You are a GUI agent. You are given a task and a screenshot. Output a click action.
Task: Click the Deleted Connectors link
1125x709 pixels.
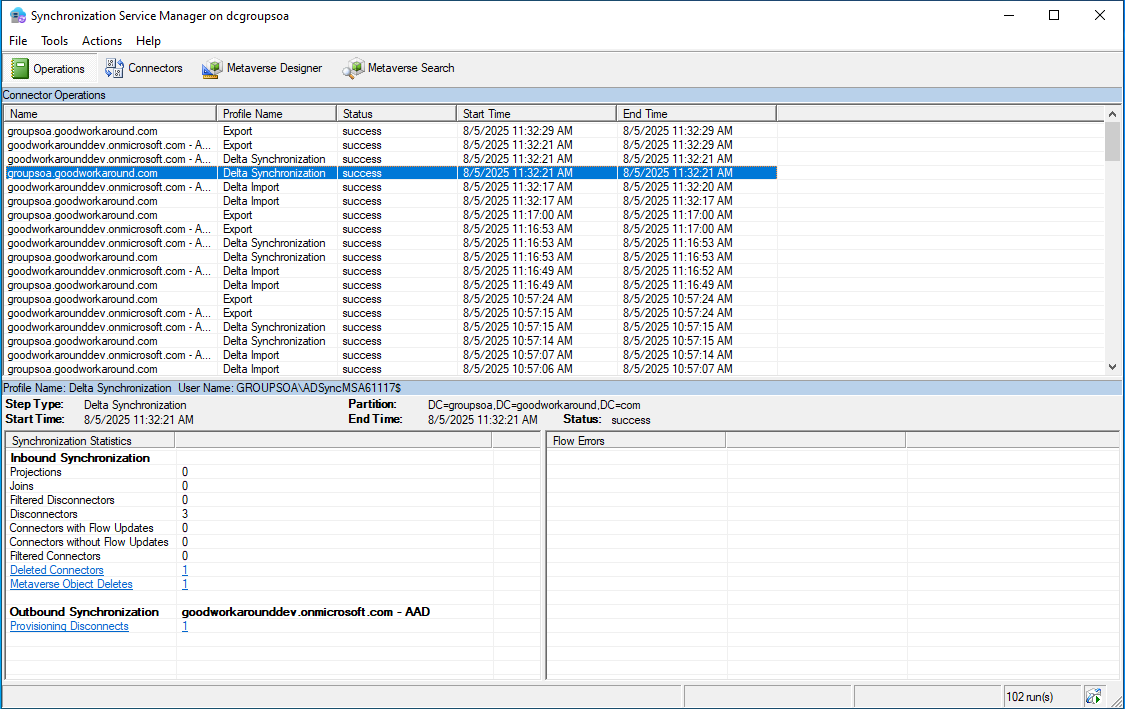point(57,570)
